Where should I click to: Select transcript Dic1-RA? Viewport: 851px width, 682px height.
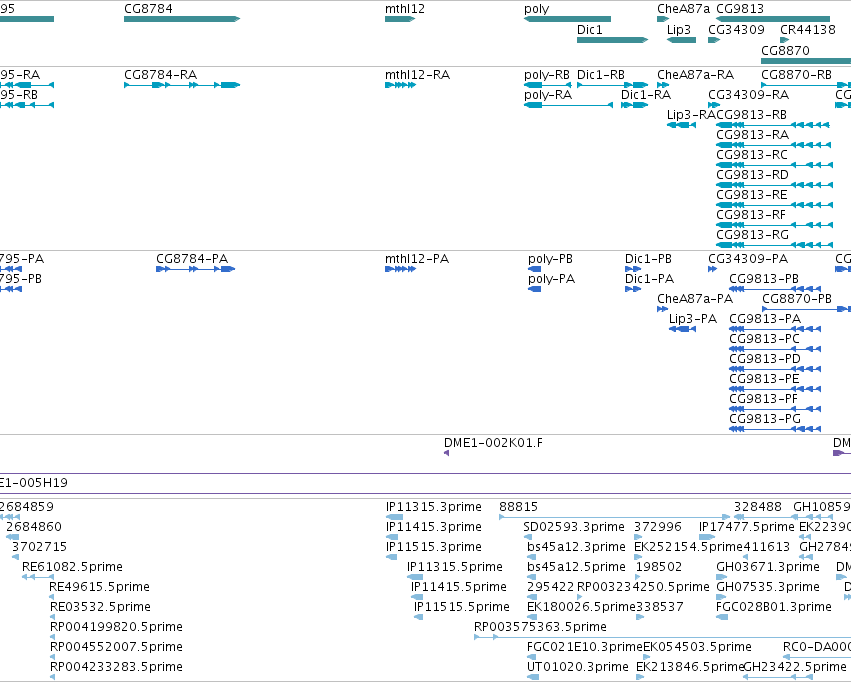pos(634,105)
